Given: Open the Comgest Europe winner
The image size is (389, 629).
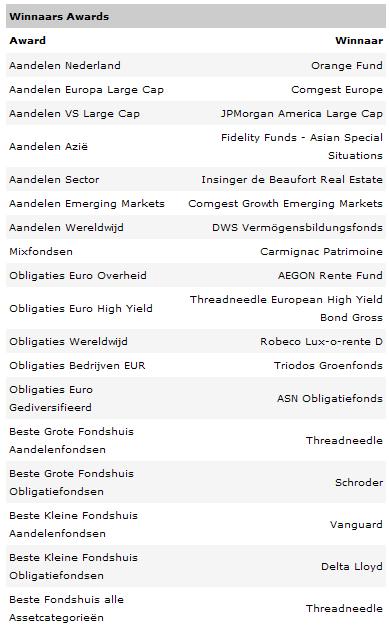Looking at the screenshot, I should (337, 89).
